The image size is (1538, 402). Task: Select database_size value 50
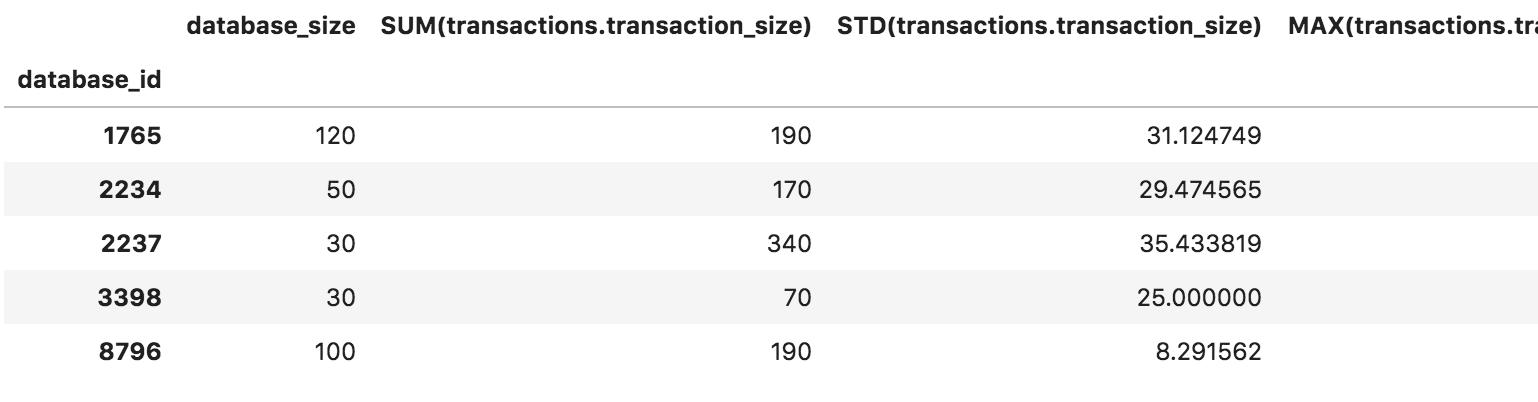[x=341, y=189]
